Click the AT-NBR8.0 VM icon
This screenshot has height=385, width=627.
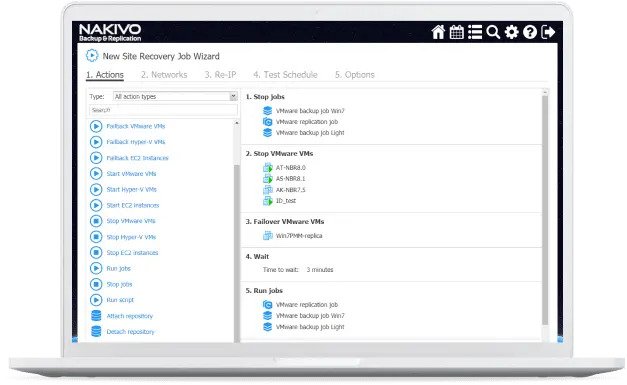click(x=268, y=168)
